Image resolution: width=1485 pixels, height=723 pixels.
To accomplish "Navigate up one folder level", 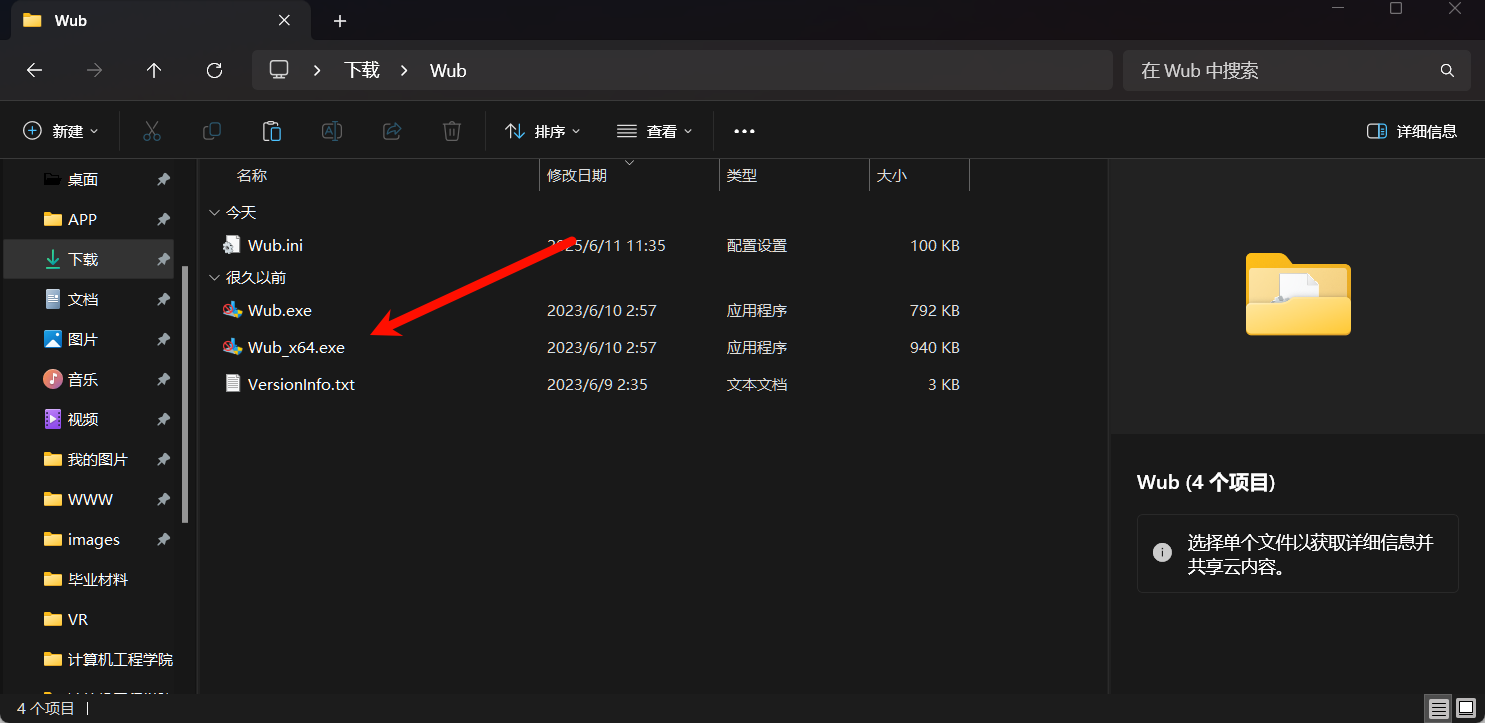I will (154, 70).
